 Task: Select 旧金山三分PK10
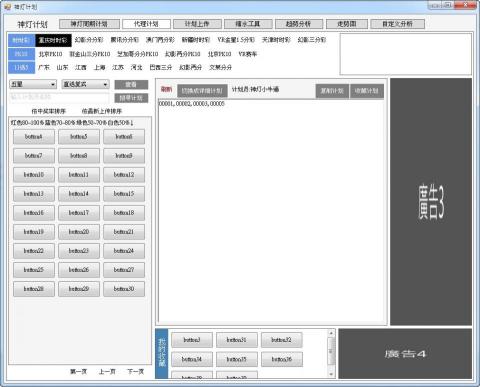90,54
